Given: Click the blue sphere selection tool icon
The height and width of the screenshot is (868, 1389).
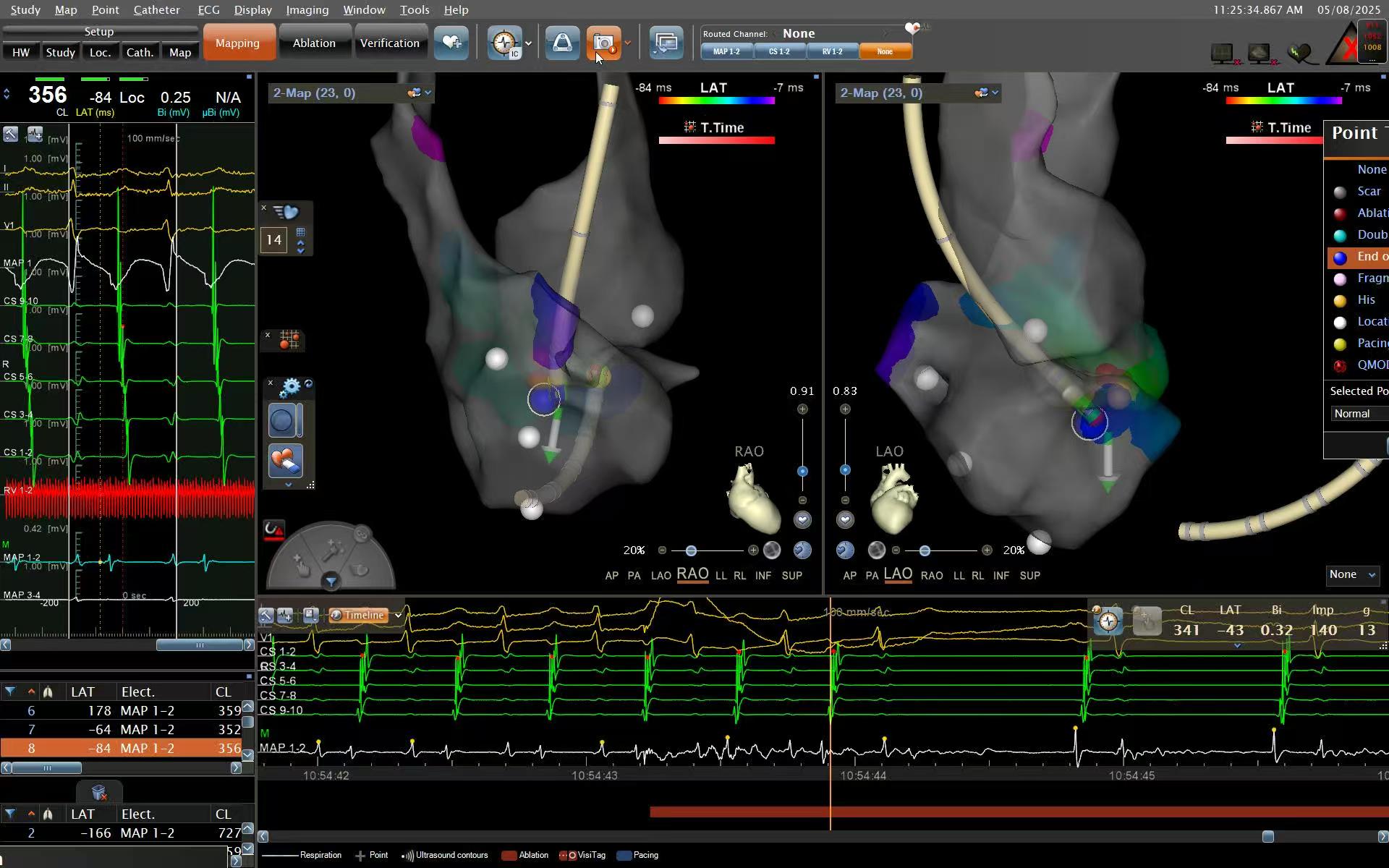Looking at the screenshot, I should 281,420.
